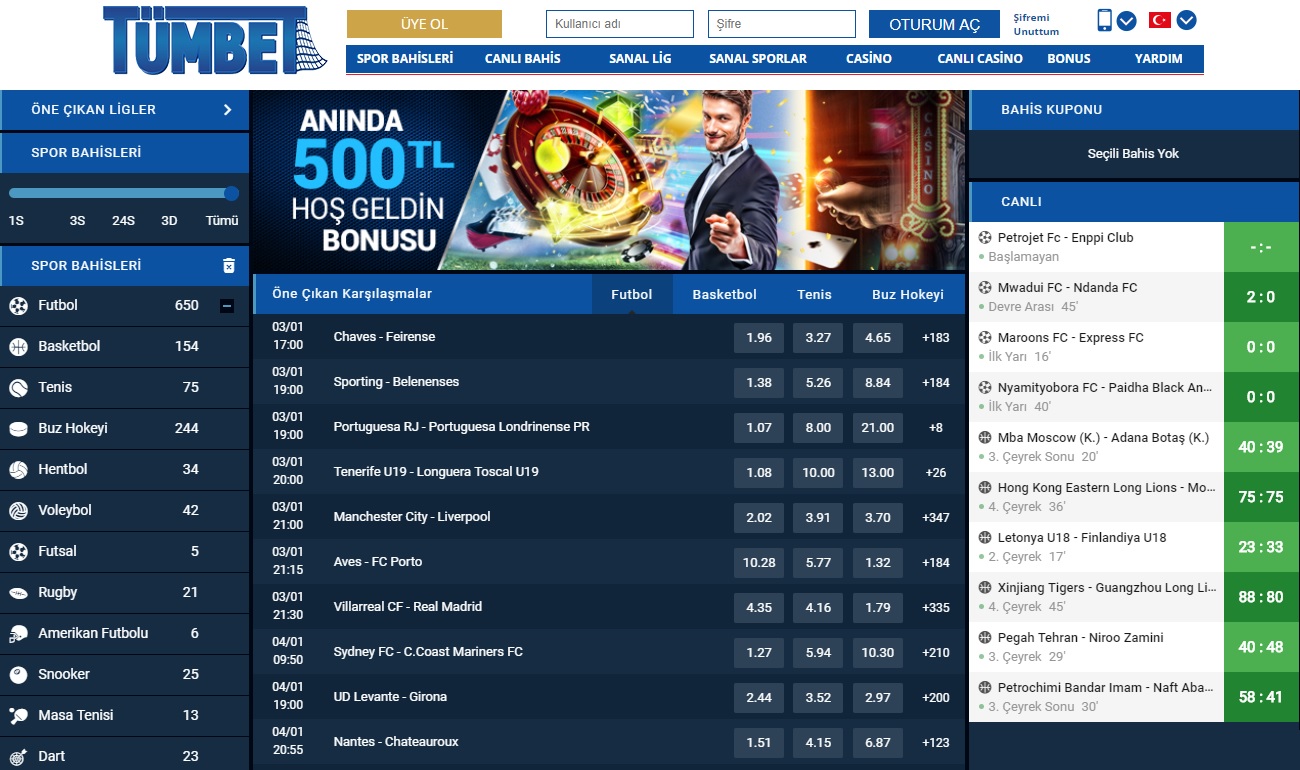Select the 1.79 odds for Villarreal CF - Real Madrid
Screen dimensions: 1300x770
(877, 607)
